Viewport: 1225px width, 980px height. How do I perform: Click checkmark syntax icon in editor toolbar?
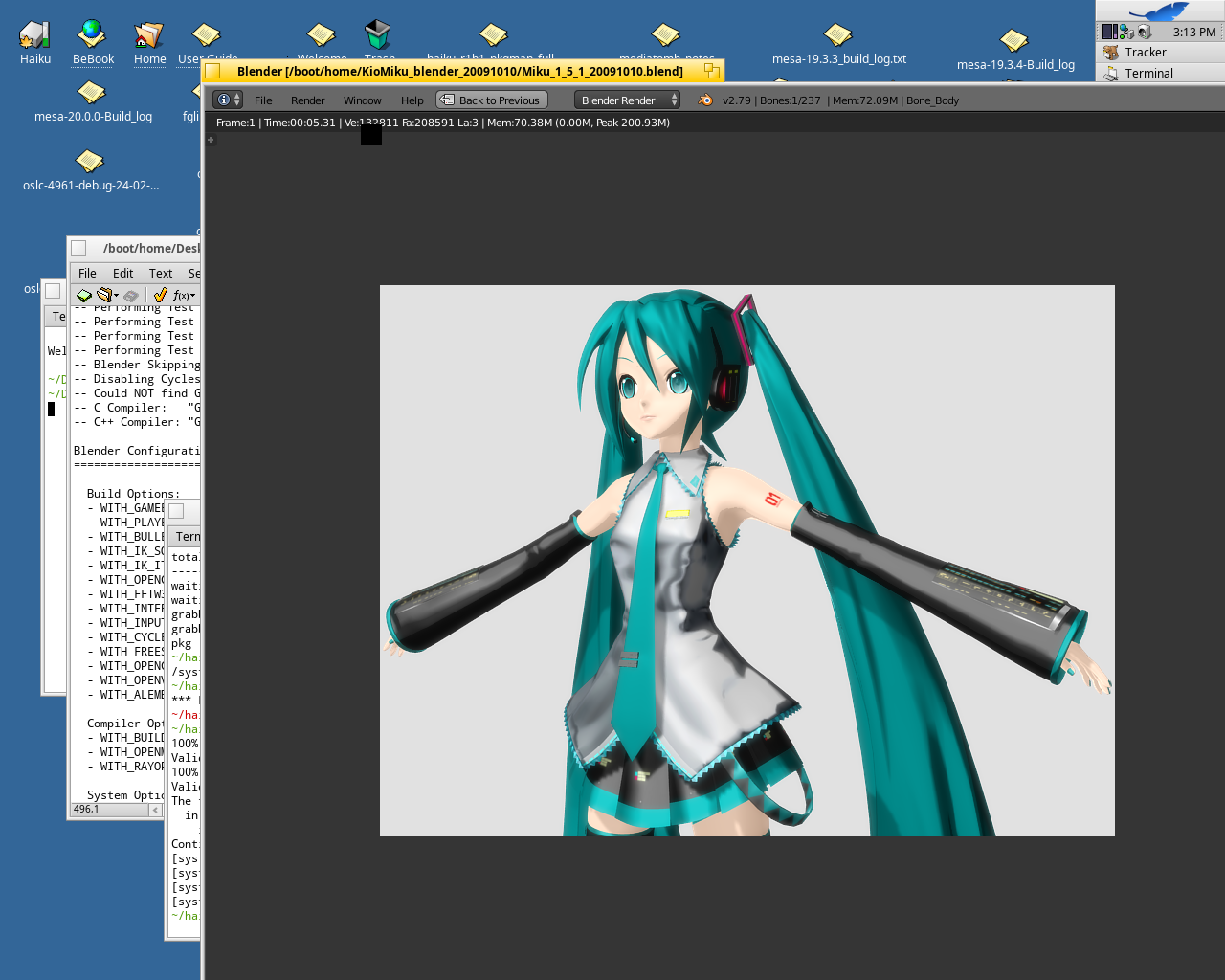point(160,295)
